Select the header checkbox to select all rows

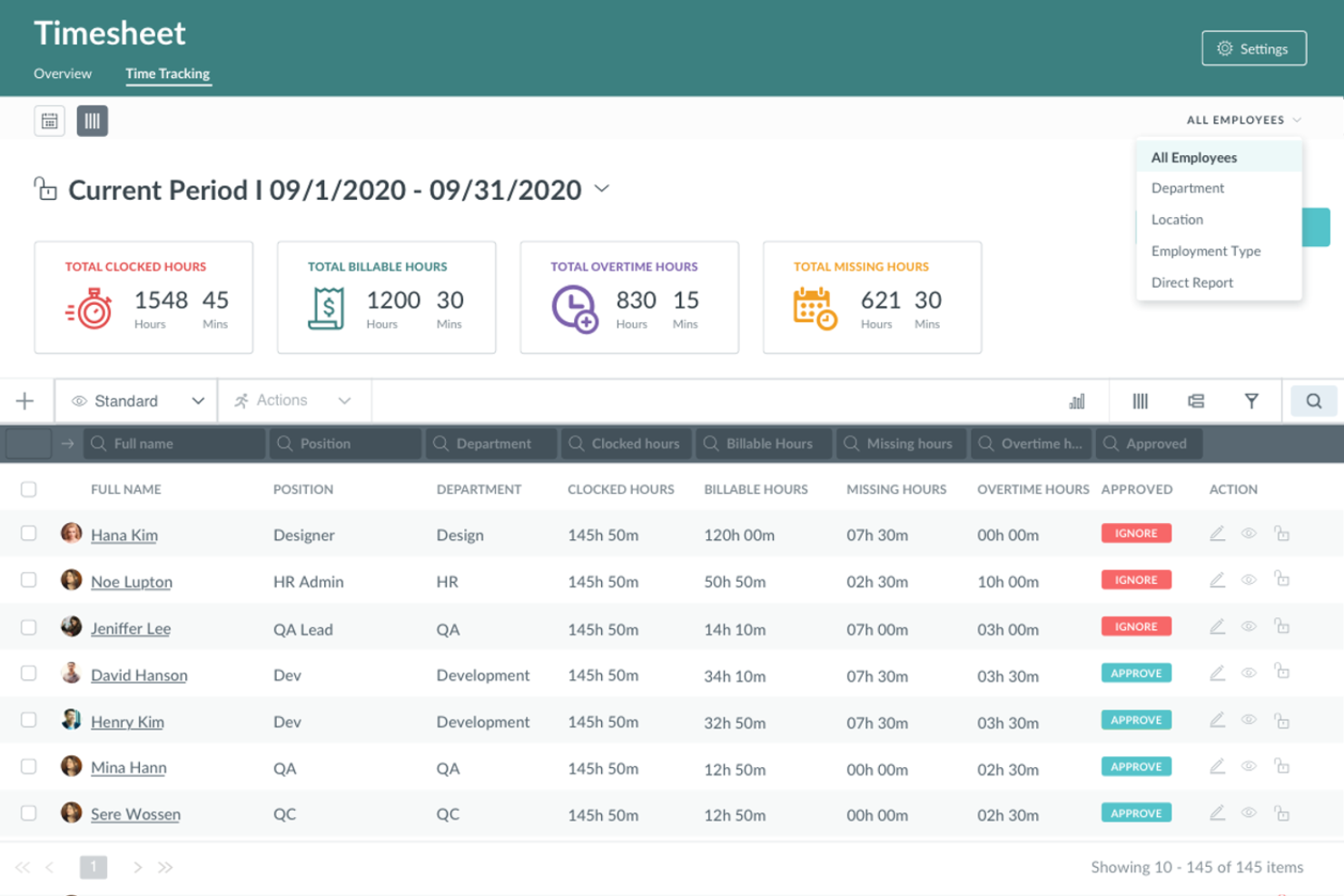[28, 488]
